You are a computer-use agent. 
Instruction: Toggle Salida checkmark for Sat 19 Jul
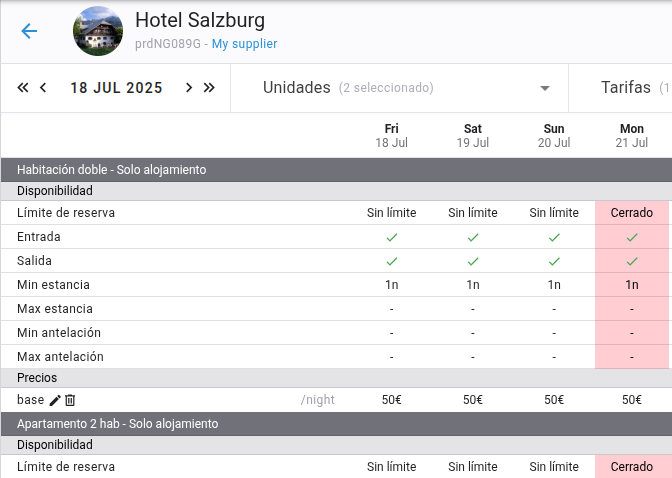pyautogui.click(x=473, y=261)
